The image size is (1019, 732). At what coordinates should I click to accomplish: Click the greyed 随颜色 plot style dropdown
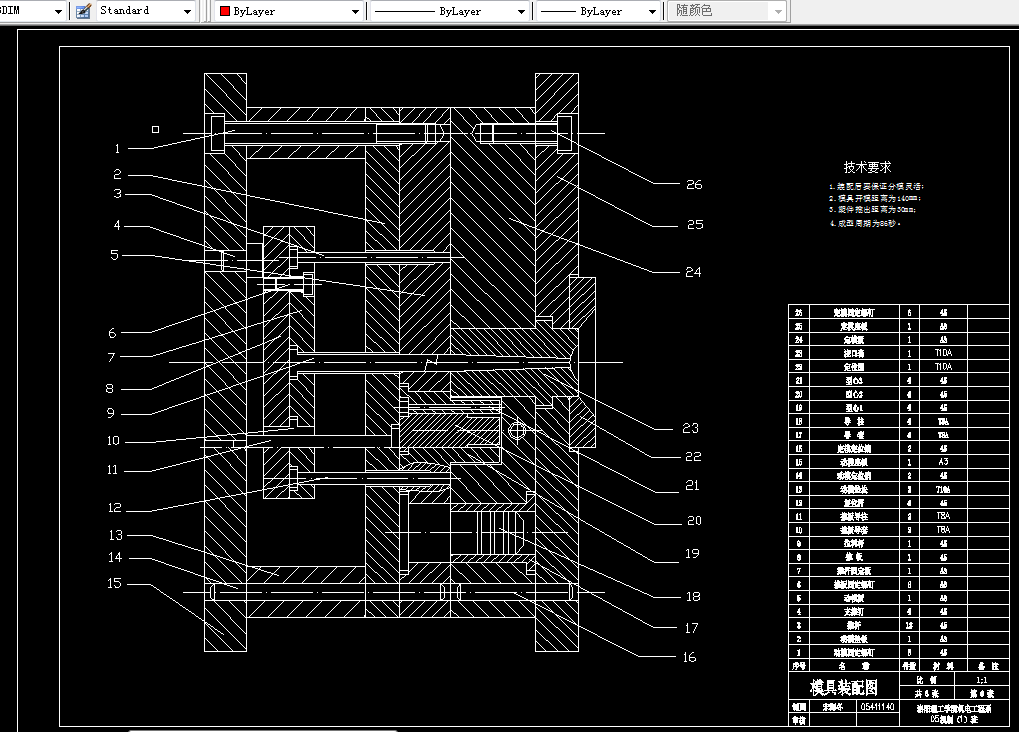click(728, 11)
